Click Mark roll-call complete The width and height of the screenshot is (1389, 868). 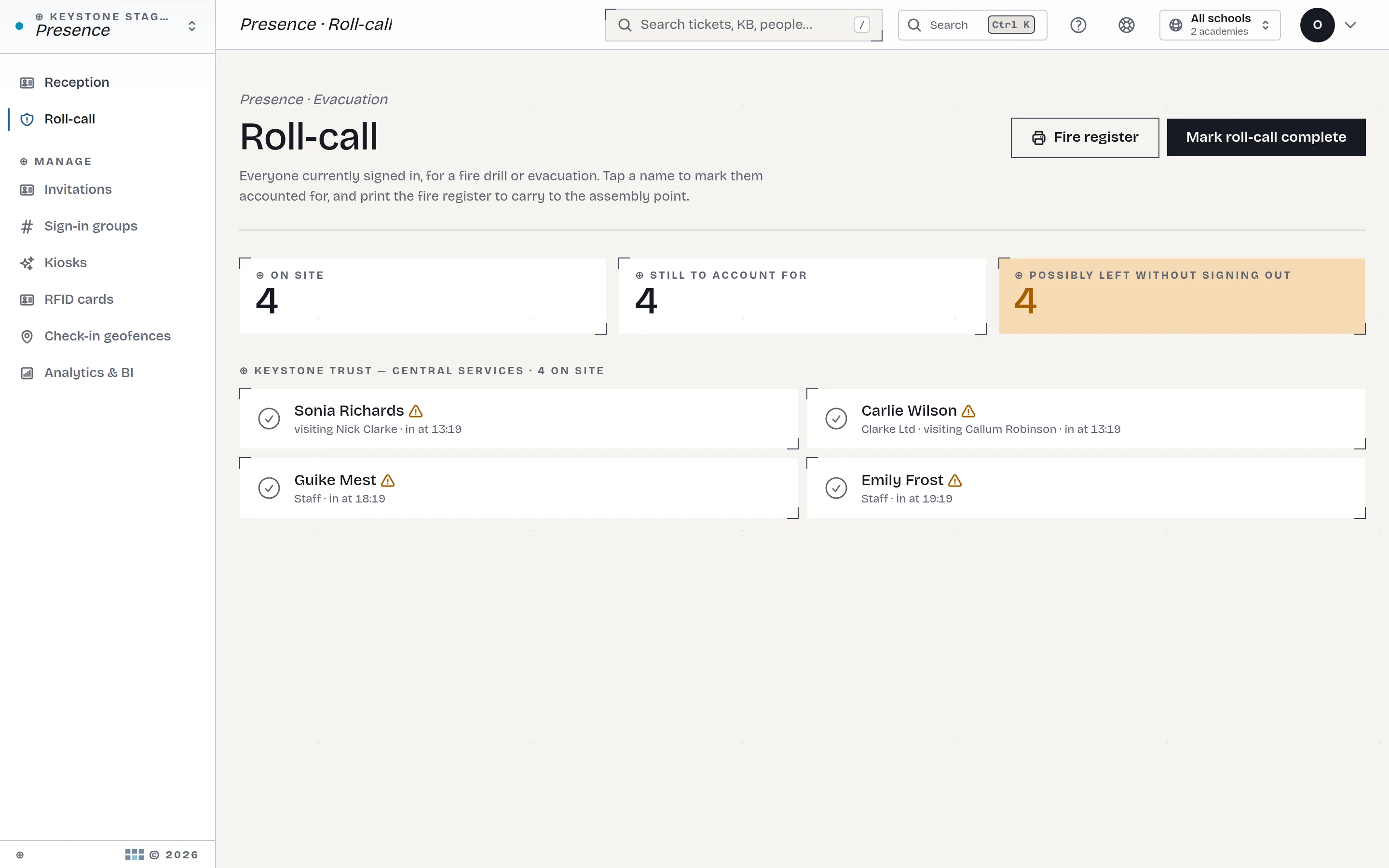pyautogui.click(x=1266, y=138)
